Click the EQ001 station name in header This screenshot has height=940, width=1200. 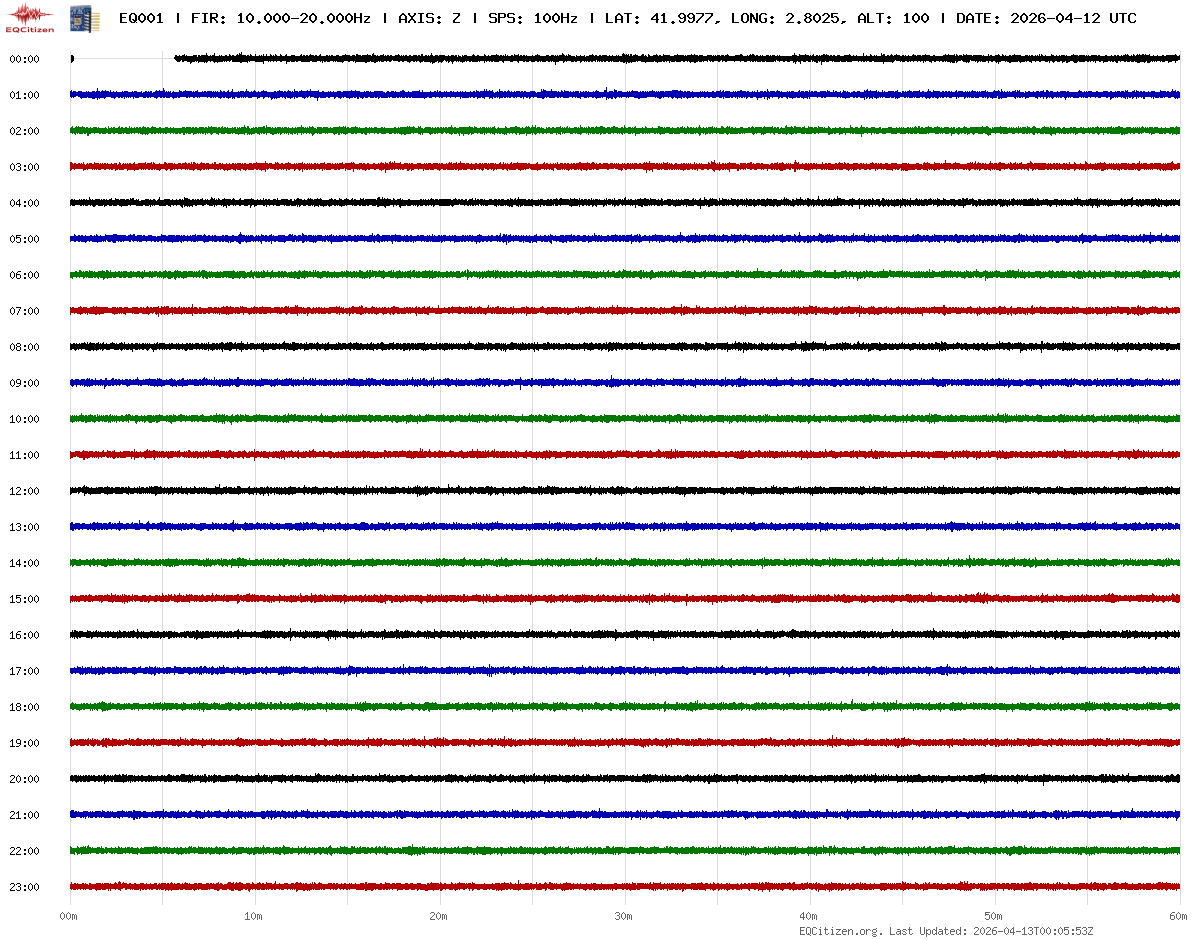pyautogui.click(x=141, y=18)
